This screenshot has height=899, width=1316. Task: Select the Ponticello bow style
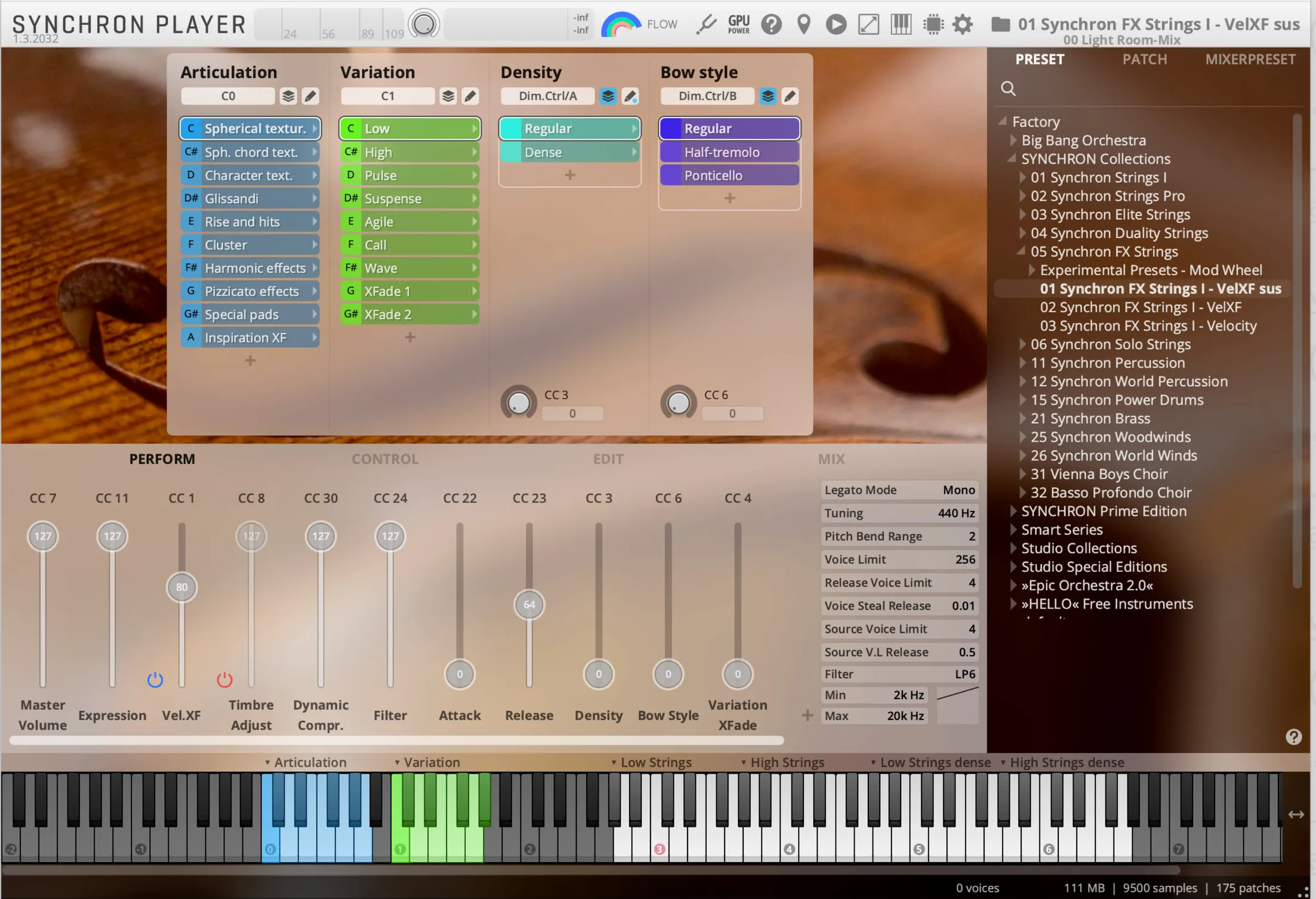[729, 175]
